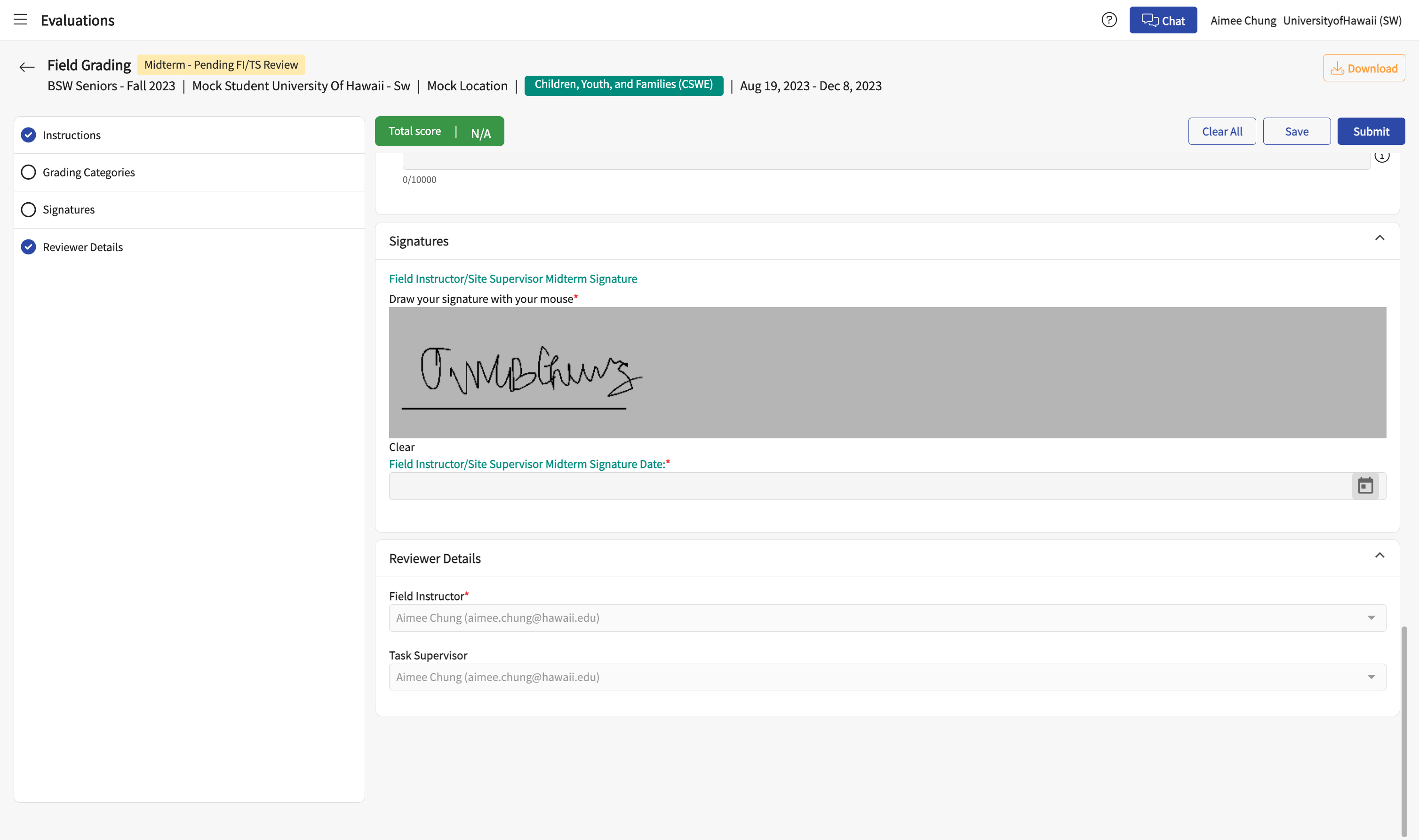Open the hamburger navigation menu
The height and width of the screenshot is (840, 1419).
(x=20, y=20)
